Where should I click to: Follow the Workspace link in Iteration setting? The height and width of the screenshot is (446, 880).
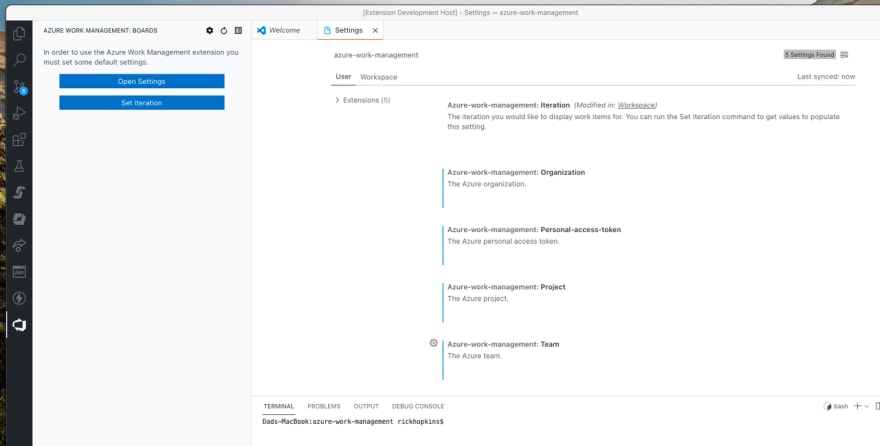point(636,105)
